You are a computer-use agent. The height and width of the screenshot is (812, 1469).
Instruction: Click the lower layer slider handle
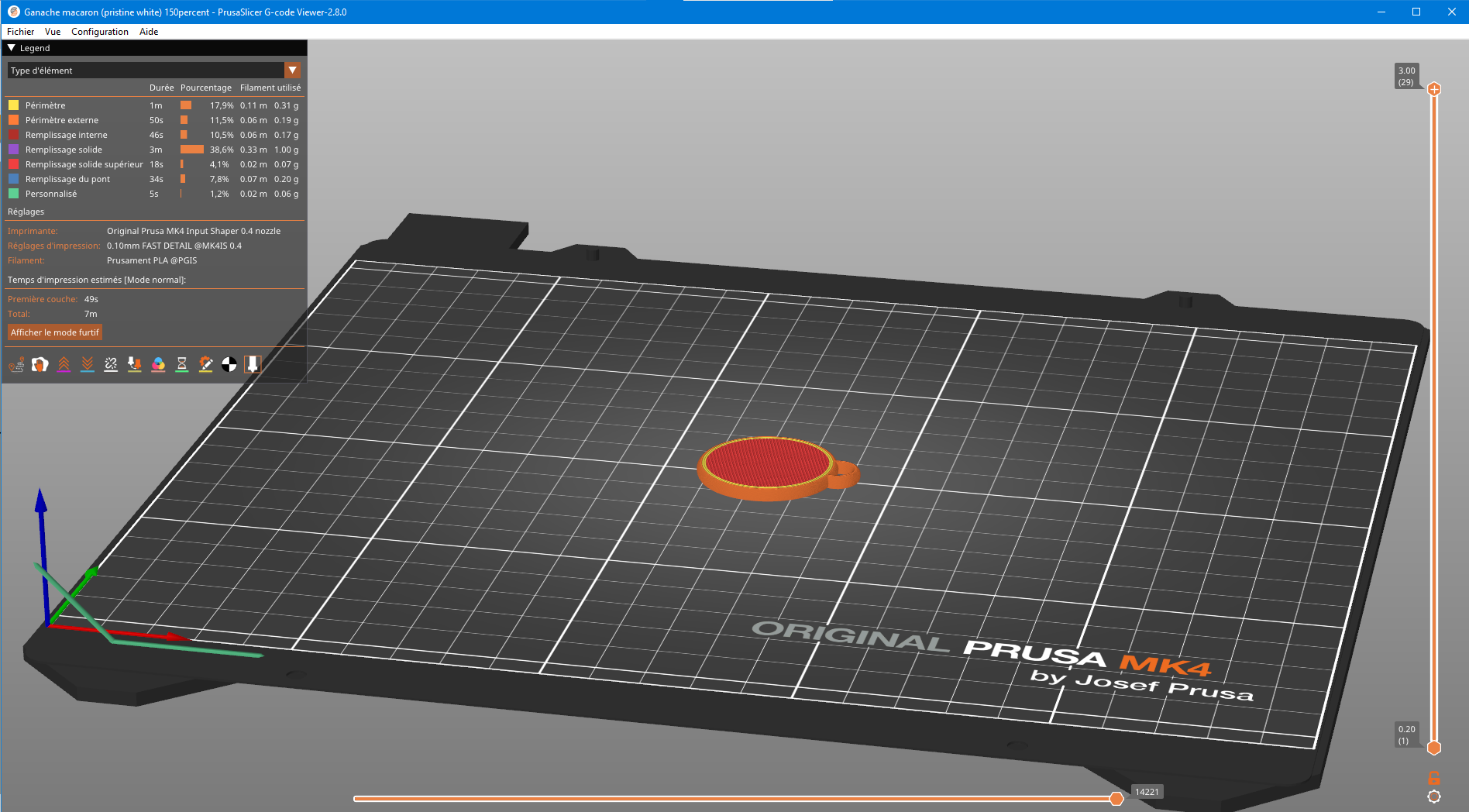pos(1434,748)
